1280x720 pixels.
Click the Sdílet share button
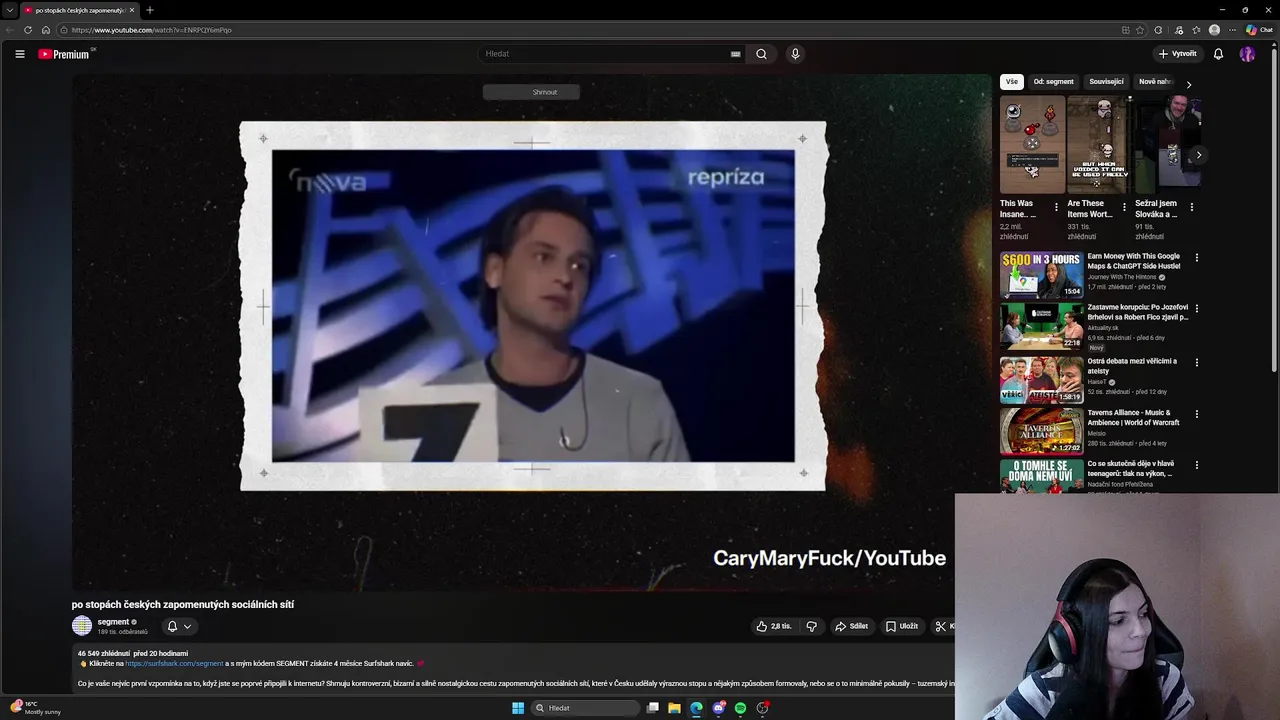(x=852, y=626)
